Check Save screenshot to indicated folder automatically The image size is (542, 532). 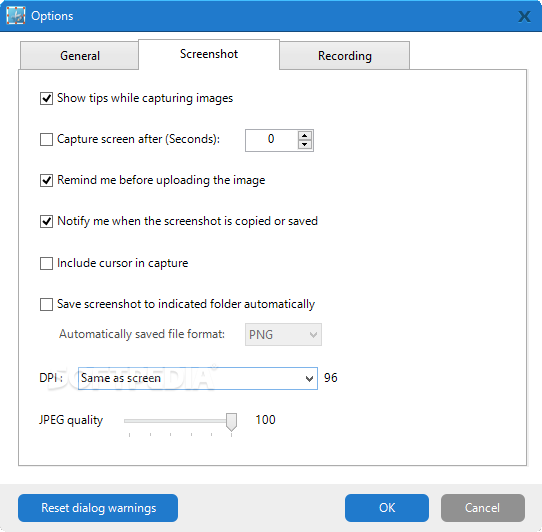click(46, 305)
